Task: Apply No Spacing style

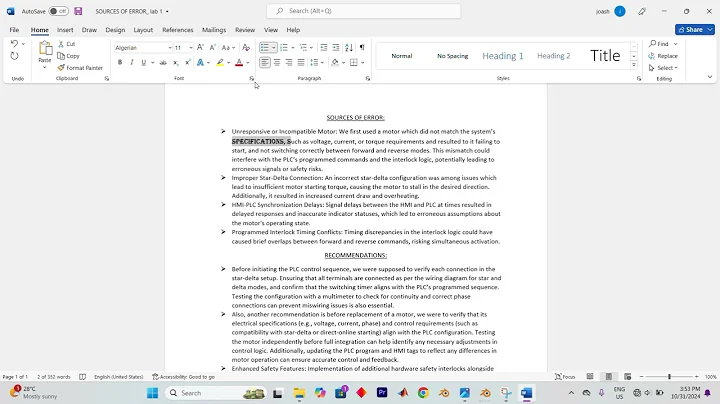Action: (452, 56)
